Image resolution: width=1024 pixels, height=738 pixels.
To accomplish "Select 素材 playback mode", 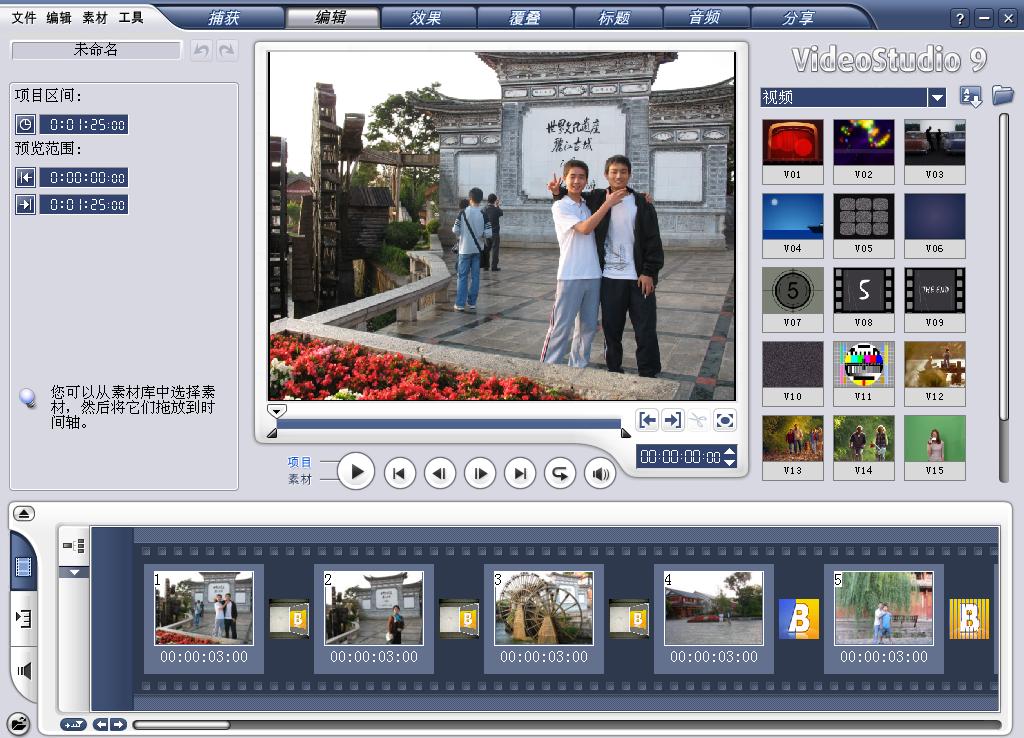I will [x=300, y=479].
